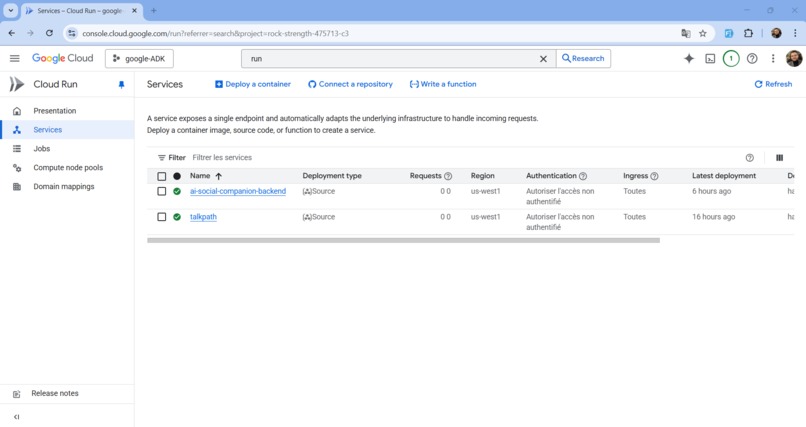This screenshot has width=806, height=427.
Task: Open the ai-social-companion-backend service link
Action: pyautogui.click(x=237, y=191)
